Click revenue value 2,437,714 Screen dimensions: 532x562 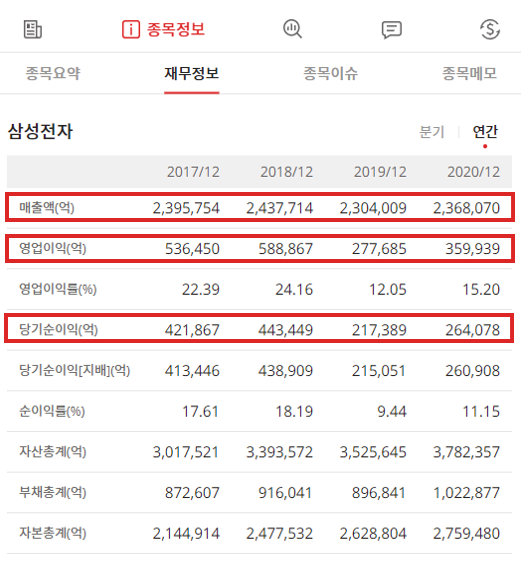click(x=280, y=208)
